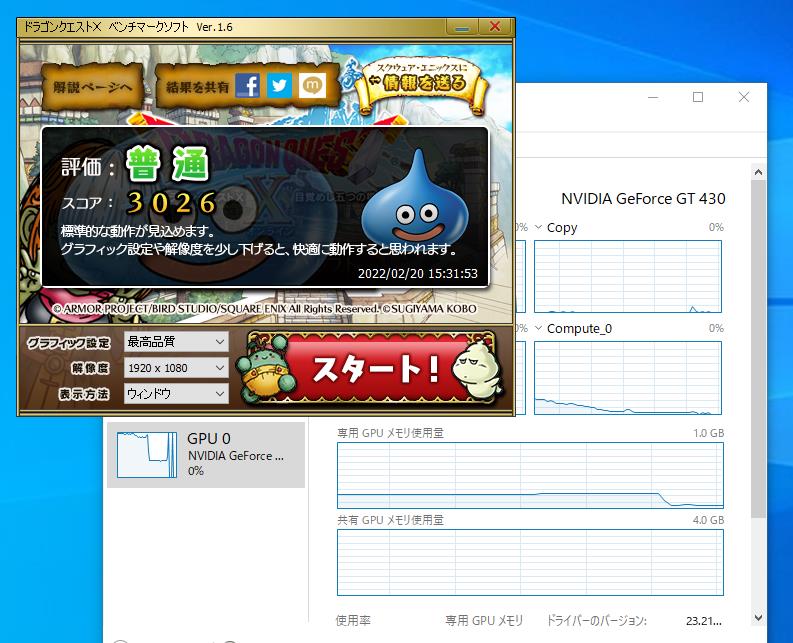Click the Copy engine usage graph
The height and width of the screenshot is (643, 793).
(628, 276)
